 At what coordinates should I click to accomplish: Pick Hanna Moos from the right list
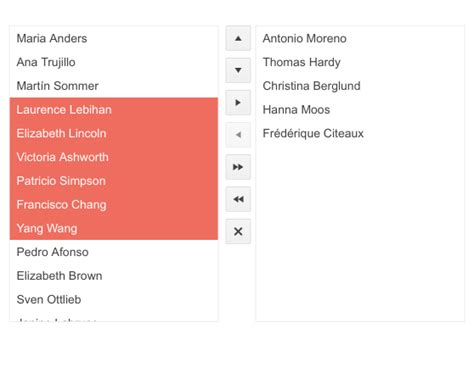click(360, 110)
